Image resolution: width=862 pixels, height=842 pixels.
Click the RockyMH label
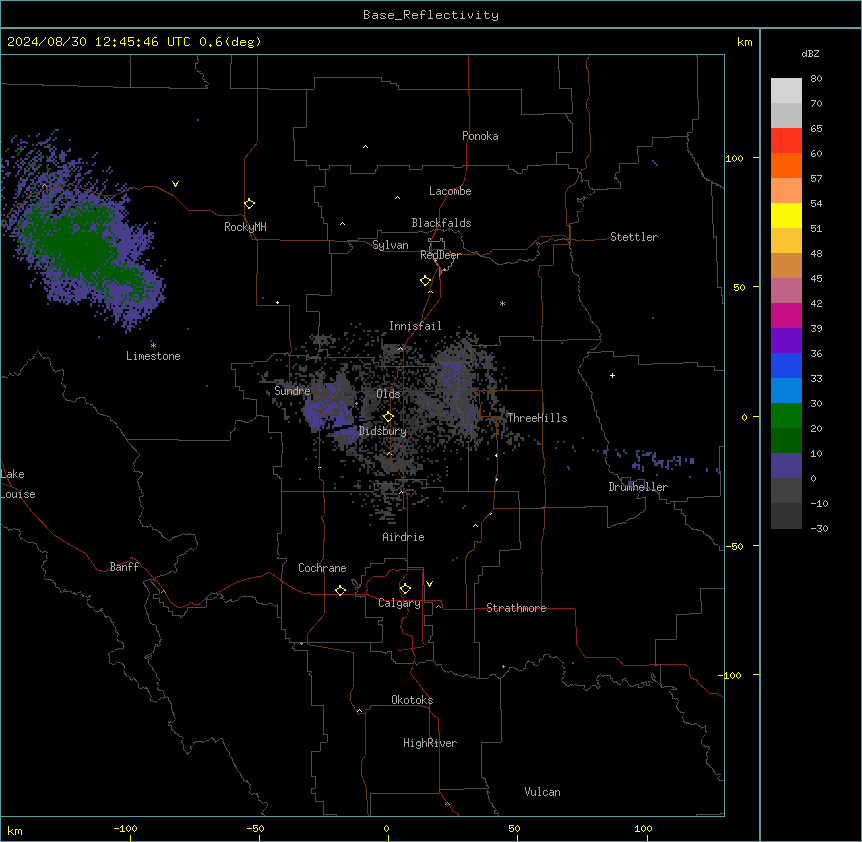[x=245, y=227]
